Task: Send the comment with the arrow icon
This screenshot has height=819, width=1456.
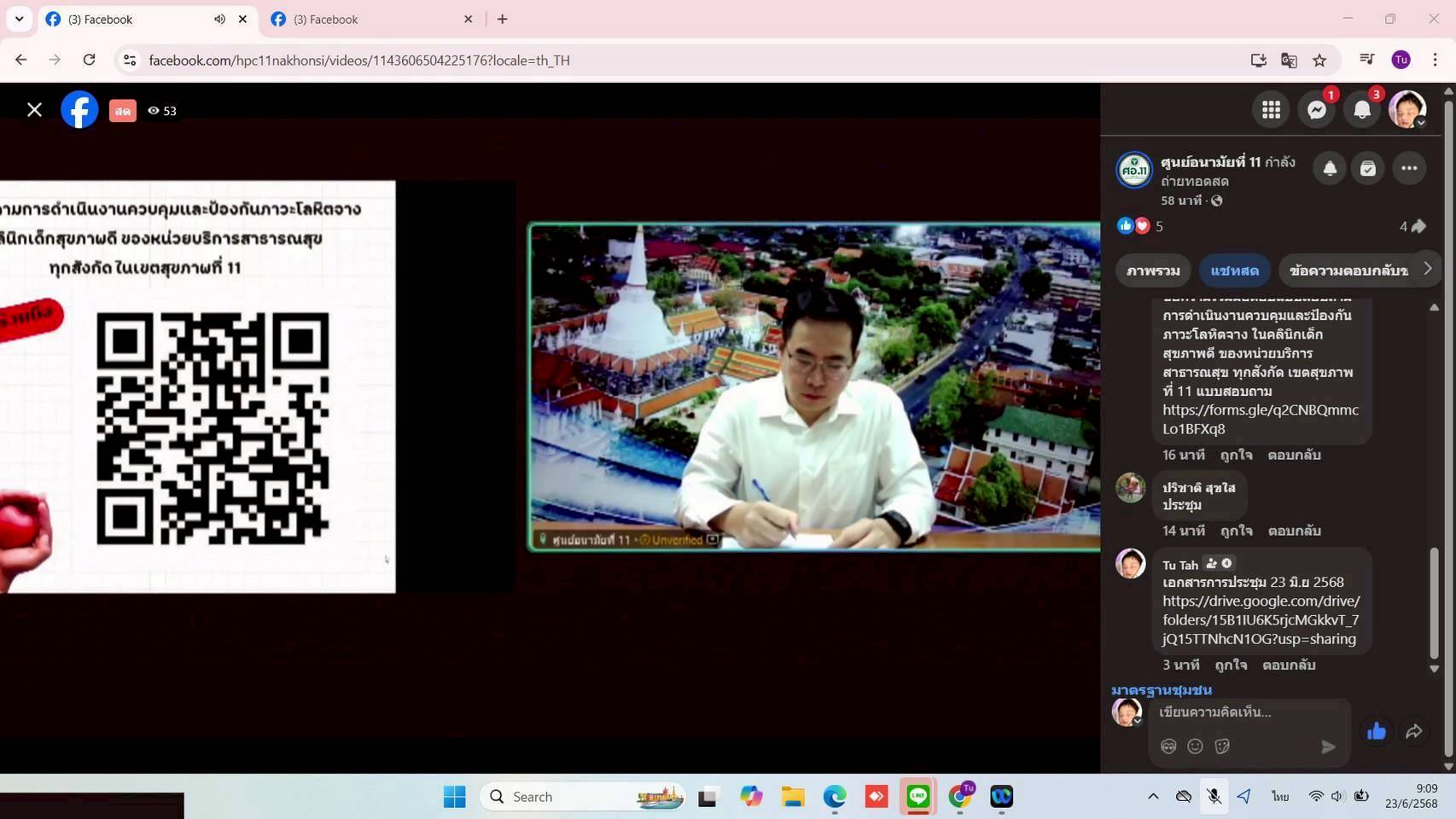Action: click(1328, 747)
